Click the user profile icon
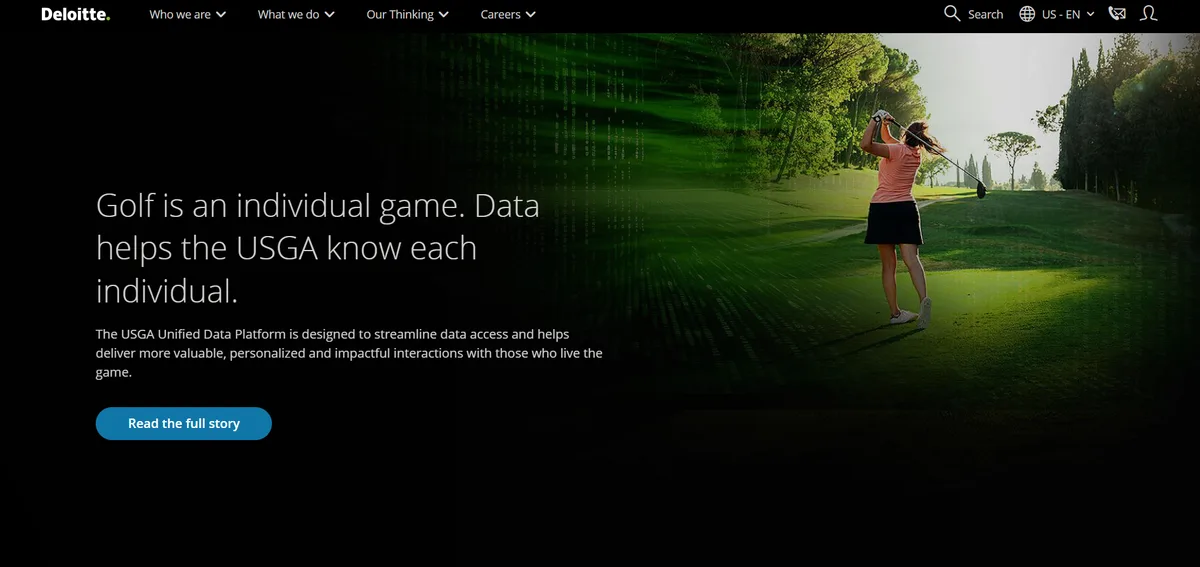This screenshot has height=567, width=1200. 1149,14
